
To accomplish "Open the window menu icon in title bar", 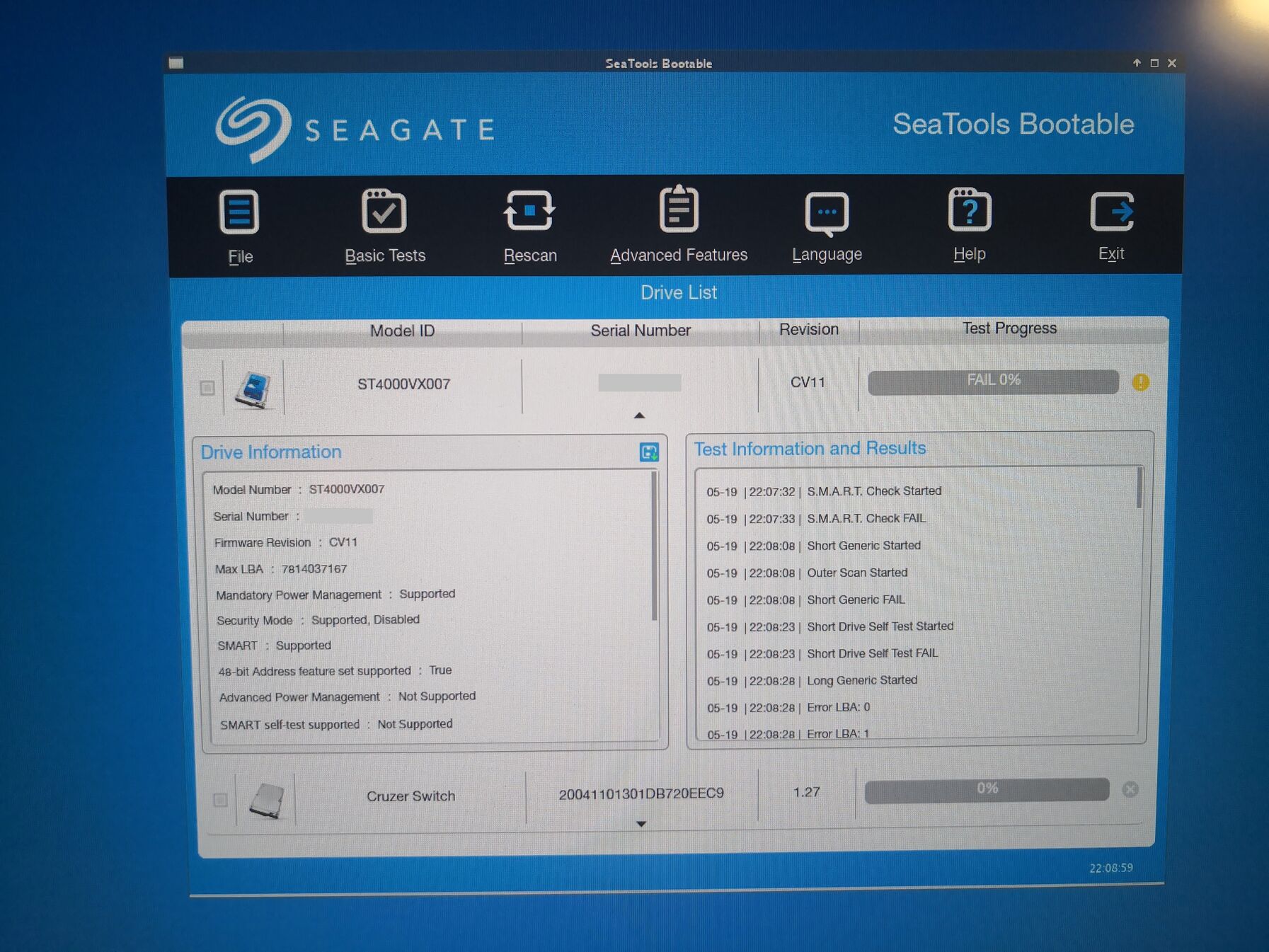I will tap(176, 63).
